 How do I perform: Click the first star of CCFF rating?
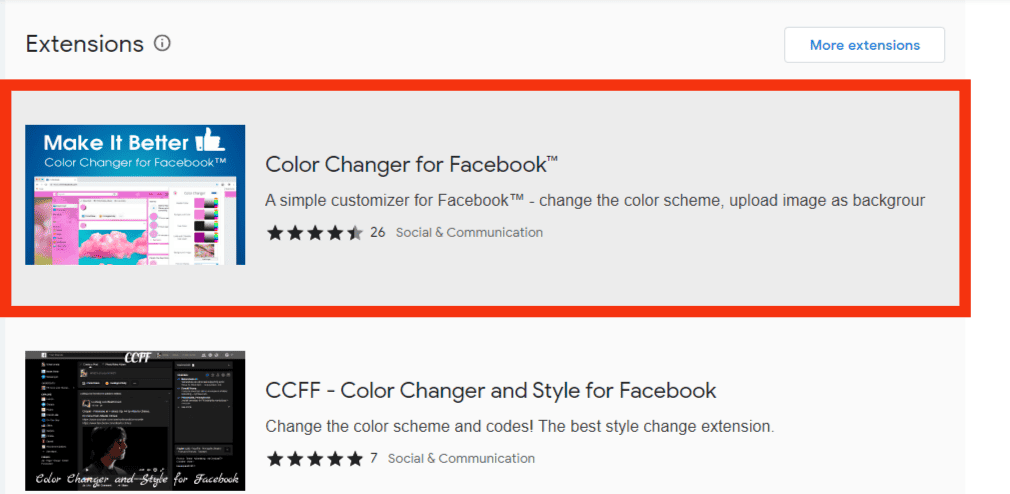pyautogui.click(x=275, y=459)
